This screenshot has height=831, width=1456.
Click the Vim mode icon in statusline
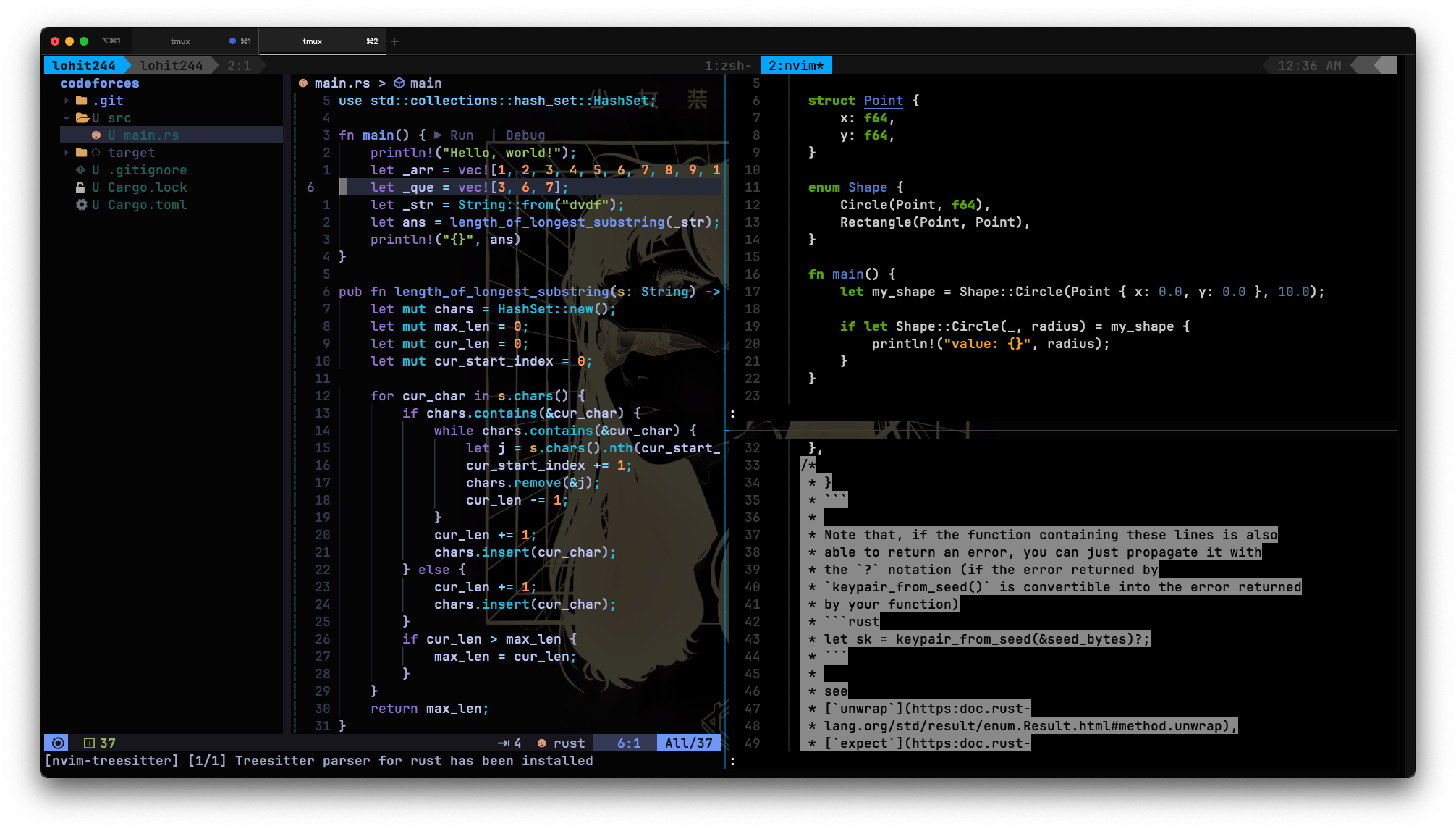(x=58, y=743)
